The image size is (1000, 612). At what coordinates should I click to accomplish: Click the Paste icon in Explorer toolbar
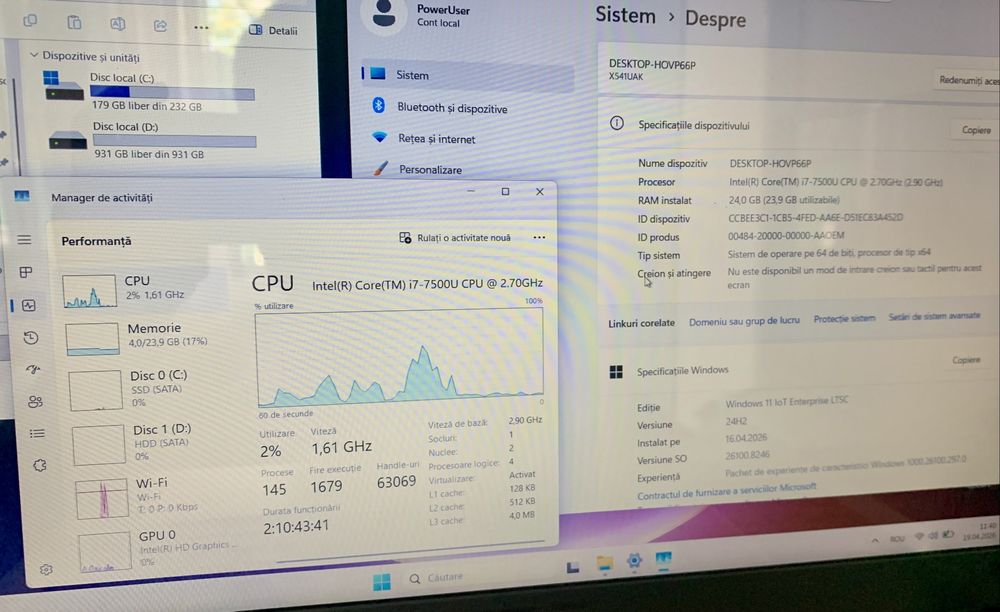coord(74,22)
